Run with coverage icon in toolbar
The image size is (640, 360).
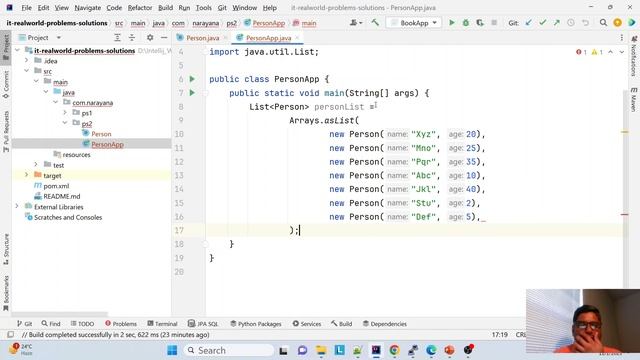(480, 23)
